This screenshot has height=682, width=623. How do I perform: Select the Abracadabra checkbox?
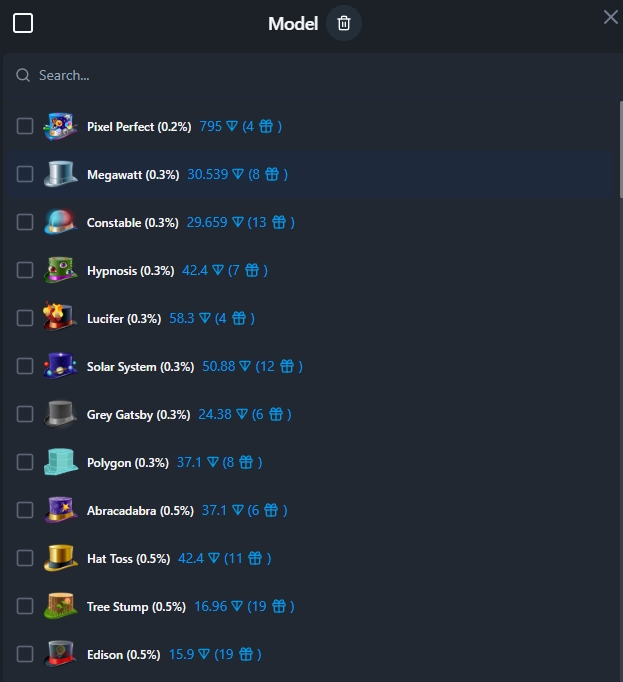pyautogui.click(x=25, y=510)
